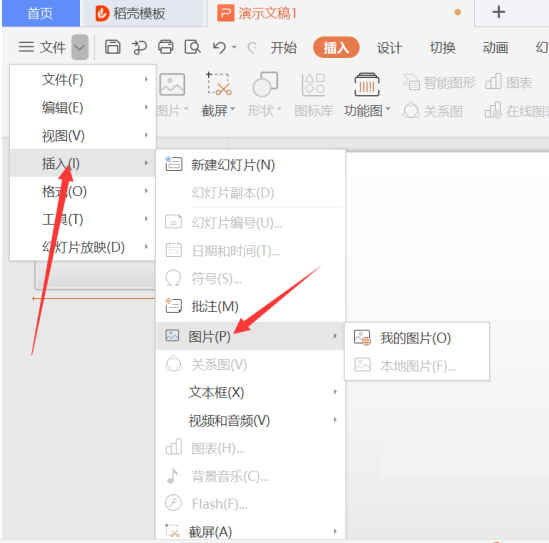
Task: Open the 幻灯片放映(D) menu entry
Action: coord(83,247)
